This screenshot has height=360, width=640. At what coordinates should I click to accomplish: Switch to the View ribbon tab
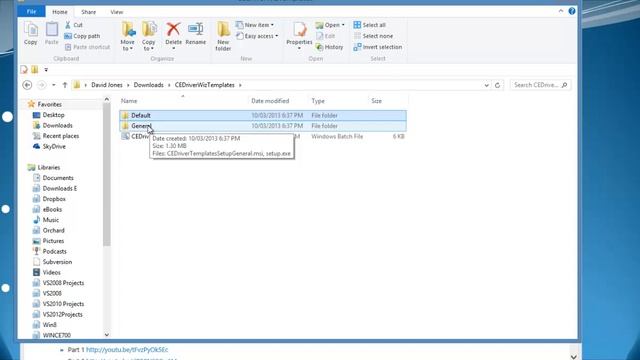click(x=116, y=12)
